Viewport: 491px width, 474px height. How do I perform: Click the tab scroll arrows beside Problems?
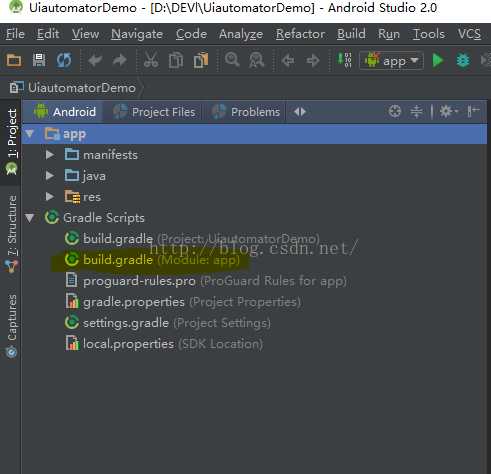pos(300,112)
